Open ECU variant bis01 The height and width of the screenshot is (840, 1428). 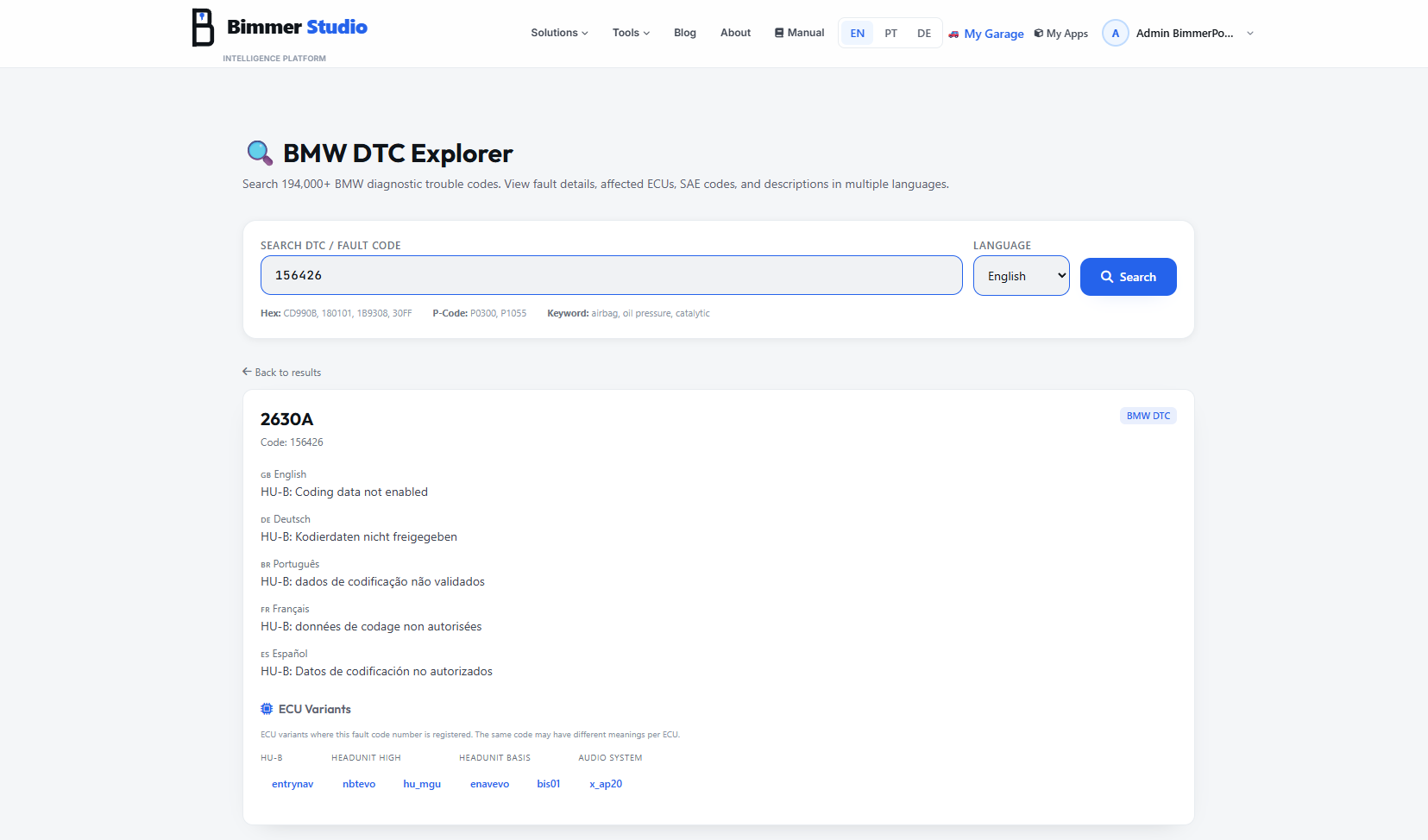(x=549, y=784)
